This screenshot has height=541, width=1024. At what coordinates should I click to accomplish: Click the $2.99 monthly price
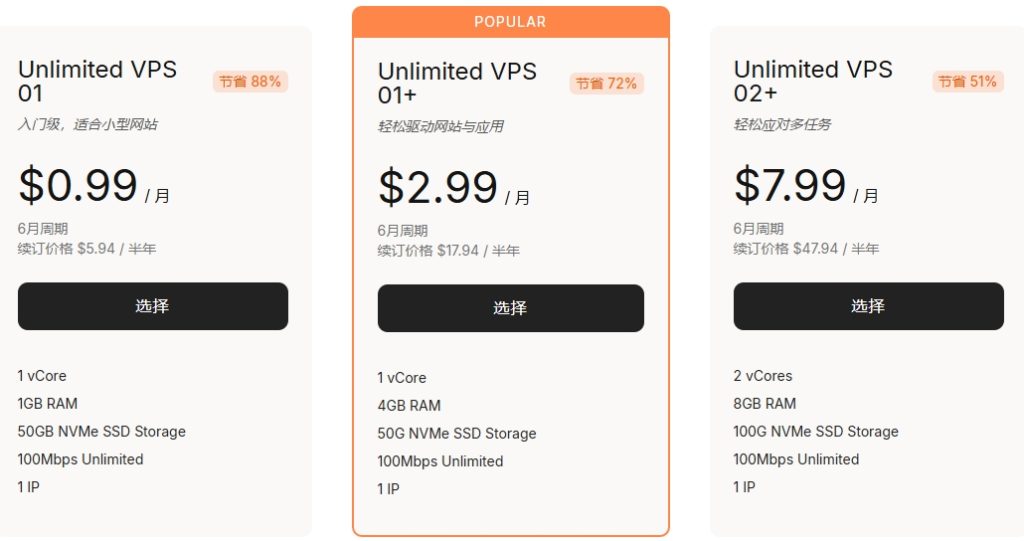pos(438,188)
